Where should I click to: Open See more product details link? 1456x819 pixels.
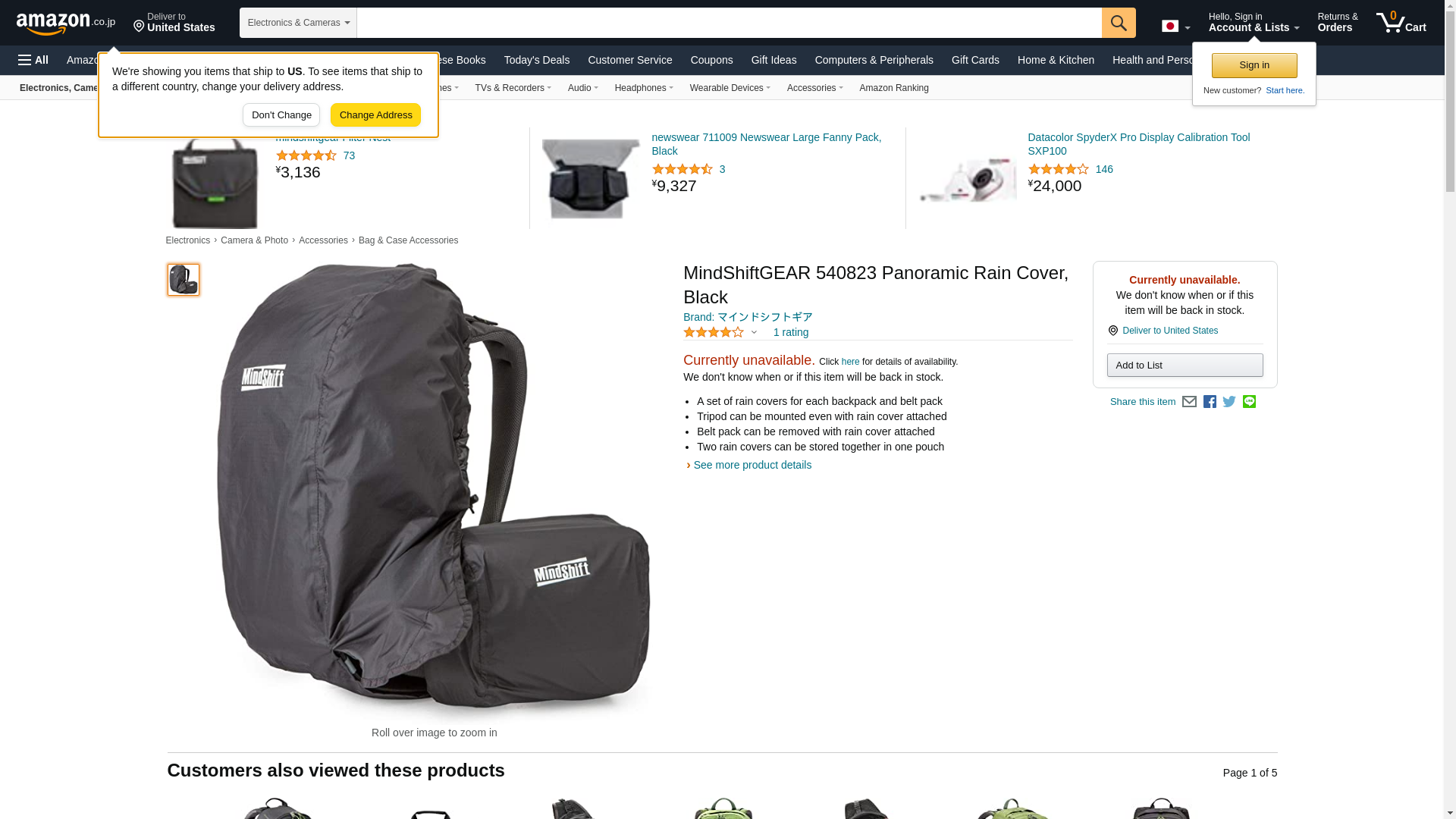click(x=752, y=465)
